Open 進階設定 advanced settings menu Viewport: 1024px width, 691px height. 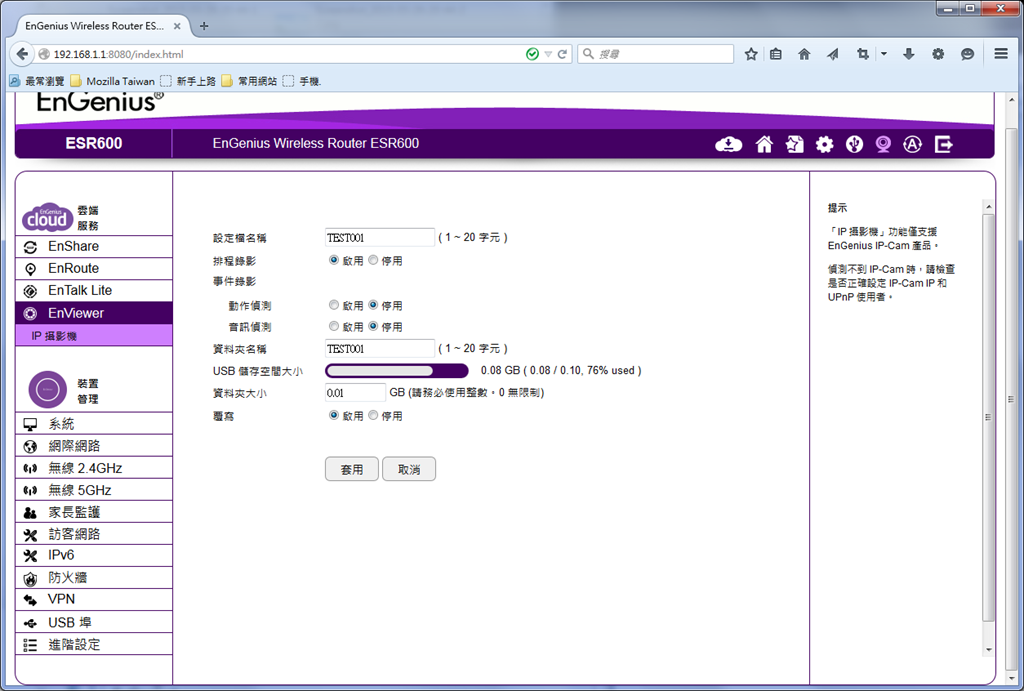coord(93,645)
